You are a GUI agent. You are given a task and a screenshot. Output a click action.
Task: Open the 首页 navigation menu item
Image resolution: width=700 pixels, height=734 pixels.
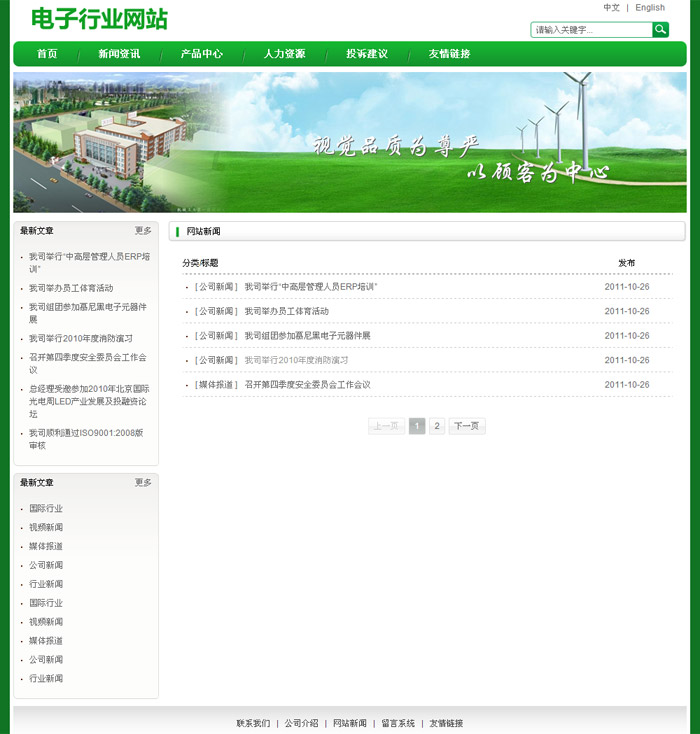[47, 54]
